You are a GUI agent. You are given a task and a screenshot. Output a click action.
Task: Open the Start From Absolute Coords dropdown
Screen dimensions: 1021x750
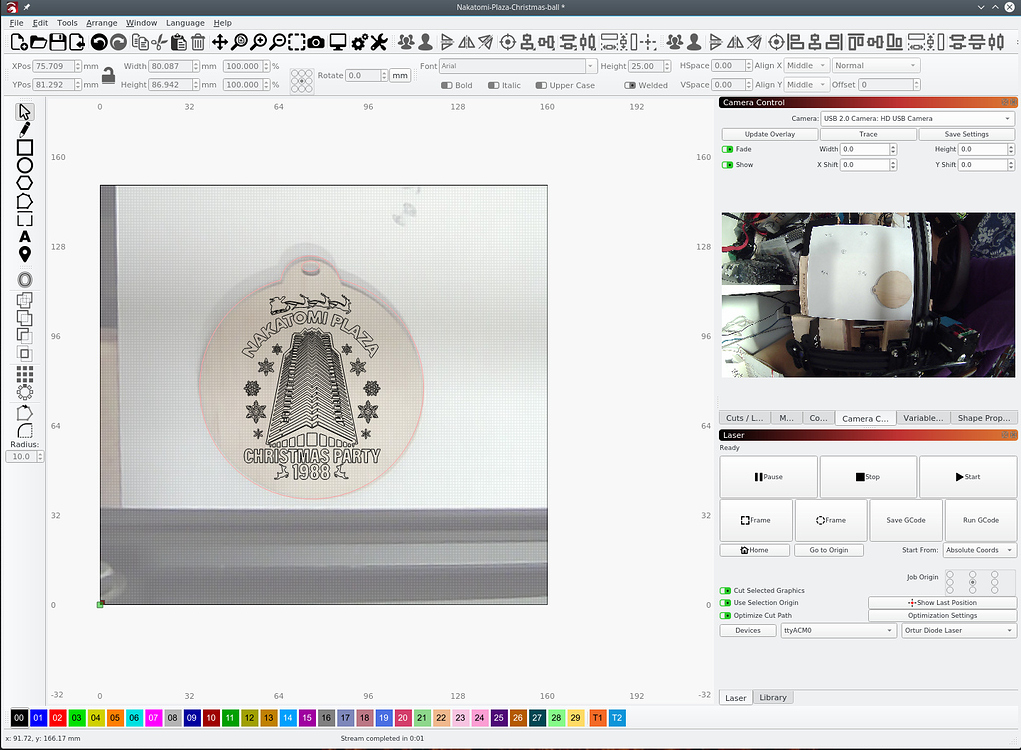click(979, 550)
